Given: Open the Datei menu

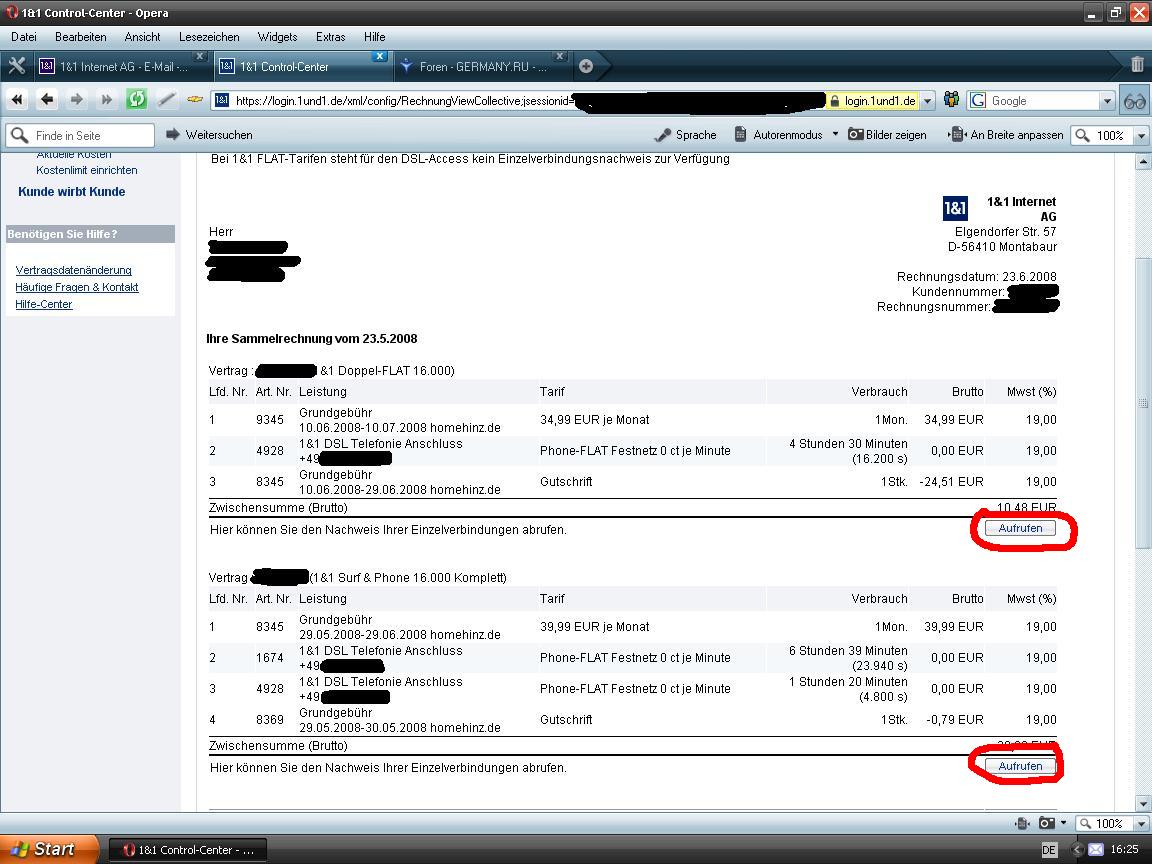Looking at the screenshot, I should click(x=24, y=37).
